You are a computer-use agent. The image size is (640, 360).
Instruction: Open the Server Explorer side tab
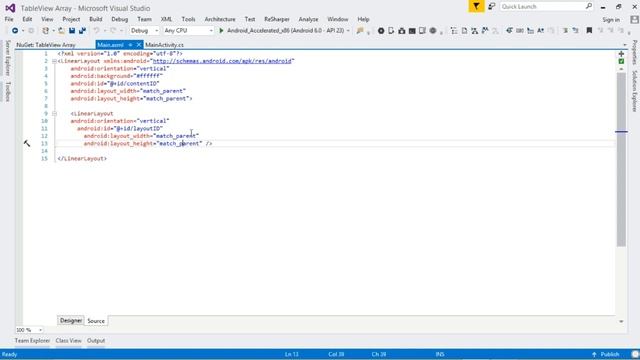pos(7,58)
